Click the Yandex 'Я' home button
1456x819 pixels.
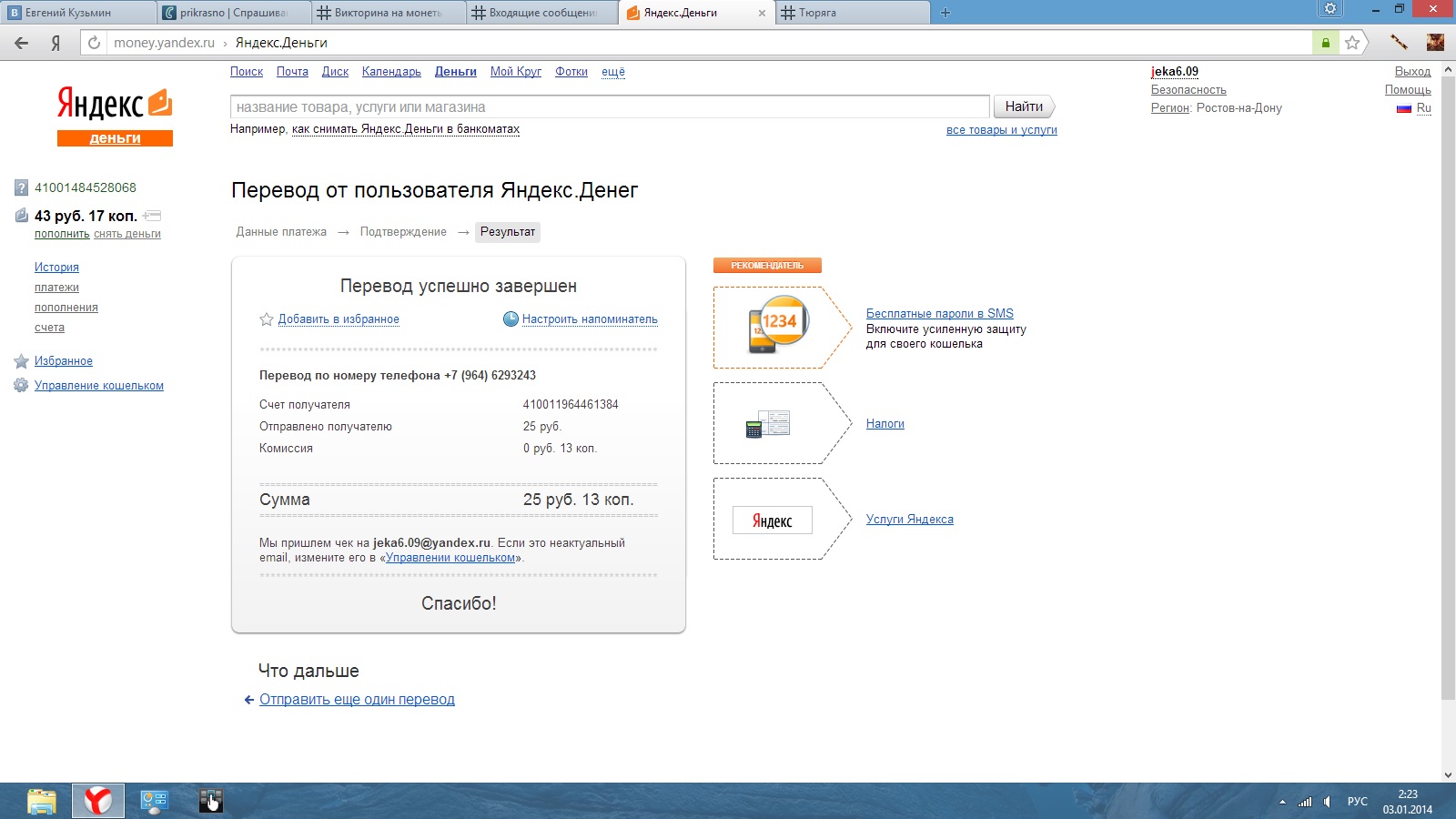click(x=56, y=43)
